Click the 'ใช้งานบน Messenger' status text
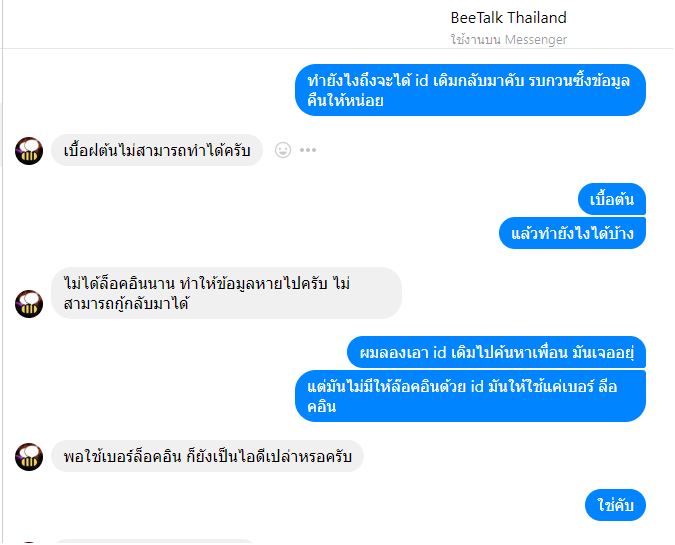Viewport: 675px width, 545px height. point(508,40)
